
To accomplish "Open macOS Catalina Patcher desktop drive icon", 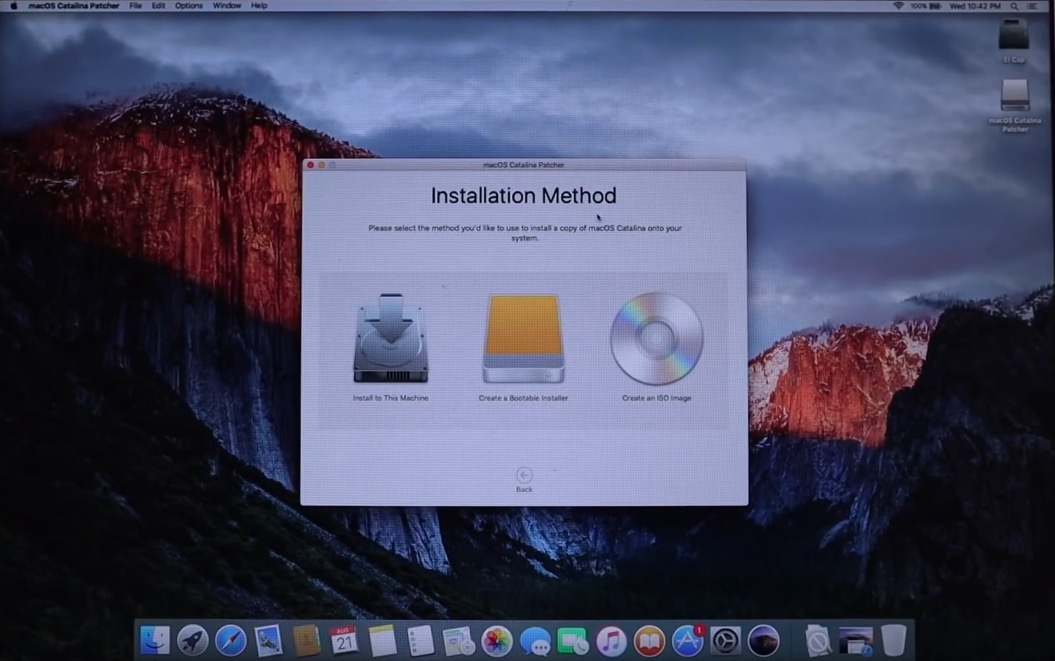I will click(1014, 97).
